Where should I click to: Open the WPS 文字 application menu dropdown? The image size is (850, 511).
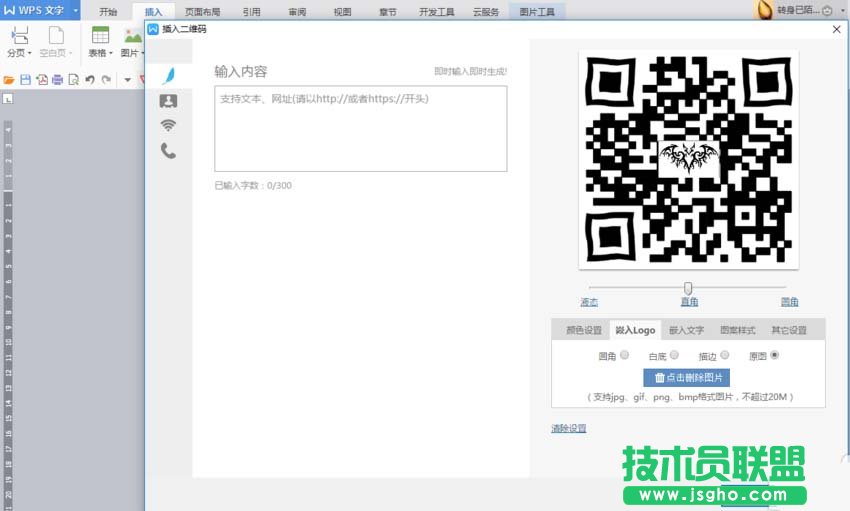pyautogui.click(x=75, y=10)
